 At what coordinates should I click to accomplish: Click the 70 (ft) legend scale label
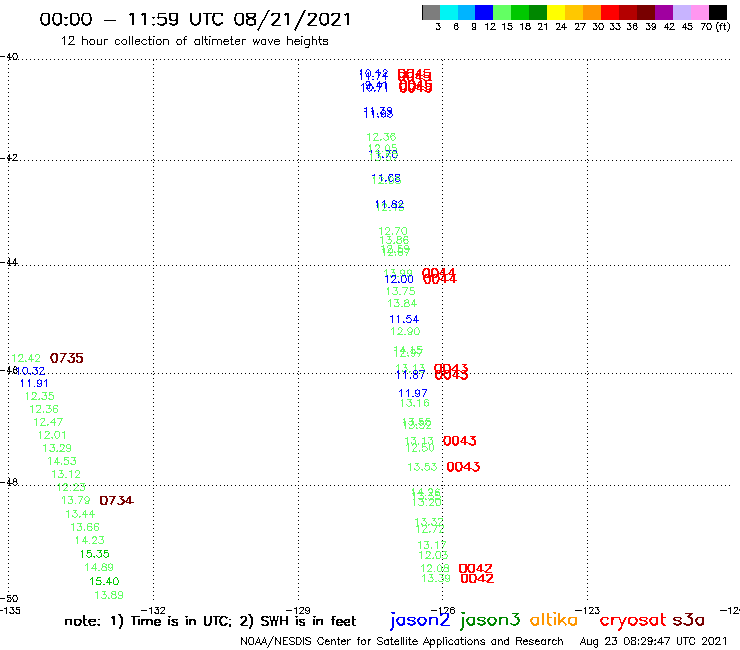pos(715,27)
